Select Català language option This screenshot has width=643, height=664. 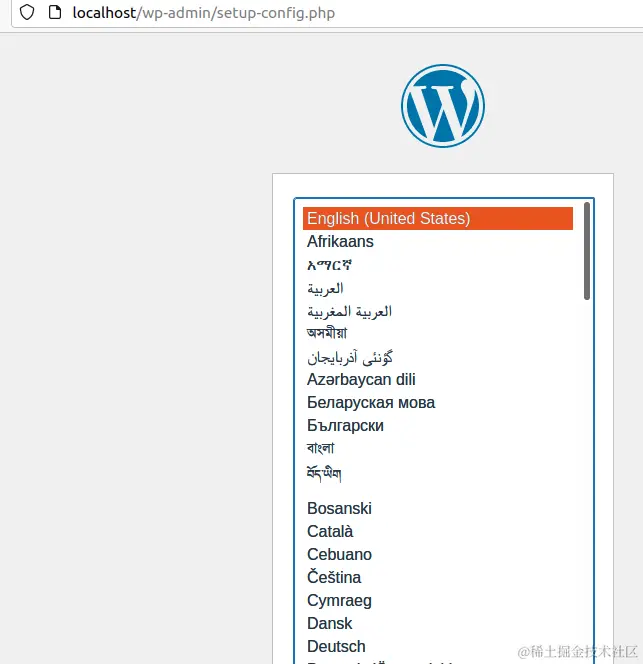[438, 531]
